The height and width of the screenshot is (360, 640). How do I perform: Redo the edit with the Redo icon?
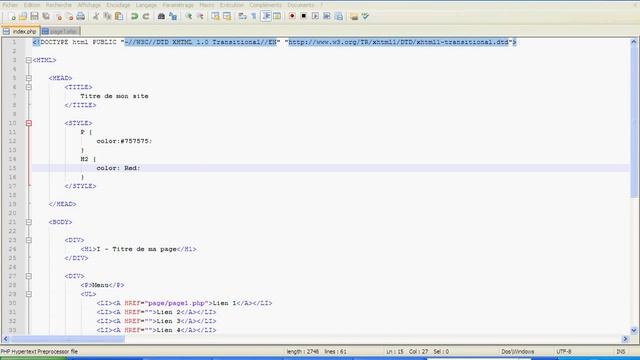click(146, 16)
